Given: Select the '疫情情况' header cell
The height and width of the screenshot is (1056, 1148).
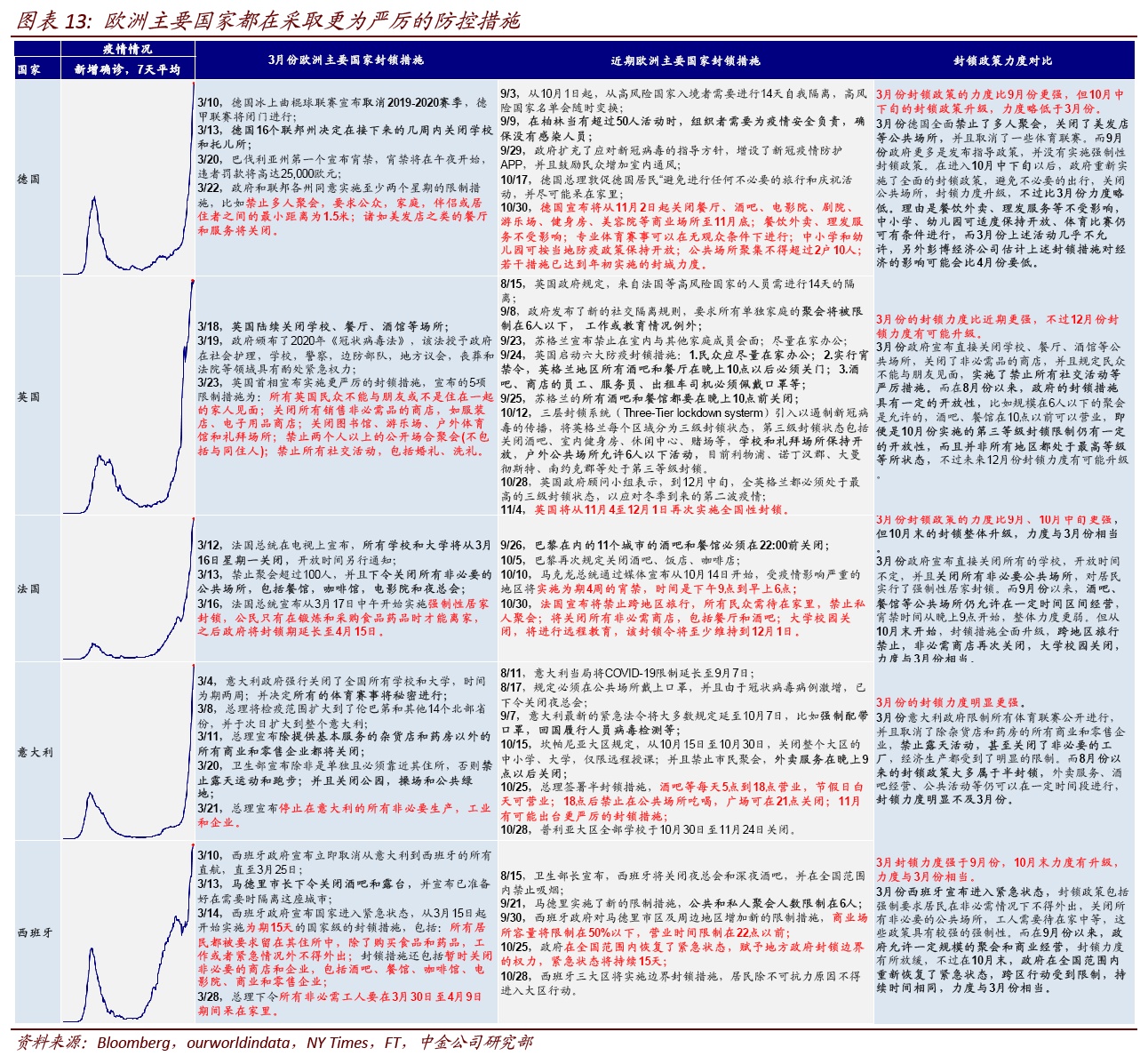Looking at the screenshot, I should pos(127,49).
